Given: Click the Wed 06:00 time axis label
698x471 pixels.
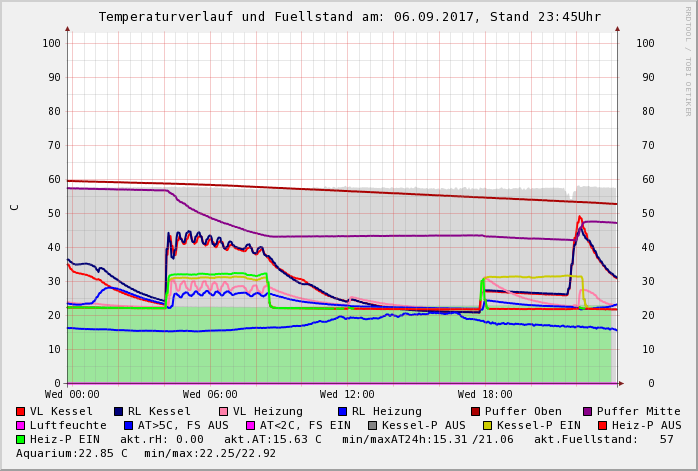Looking at the screenshot, I should coord(210,395).
